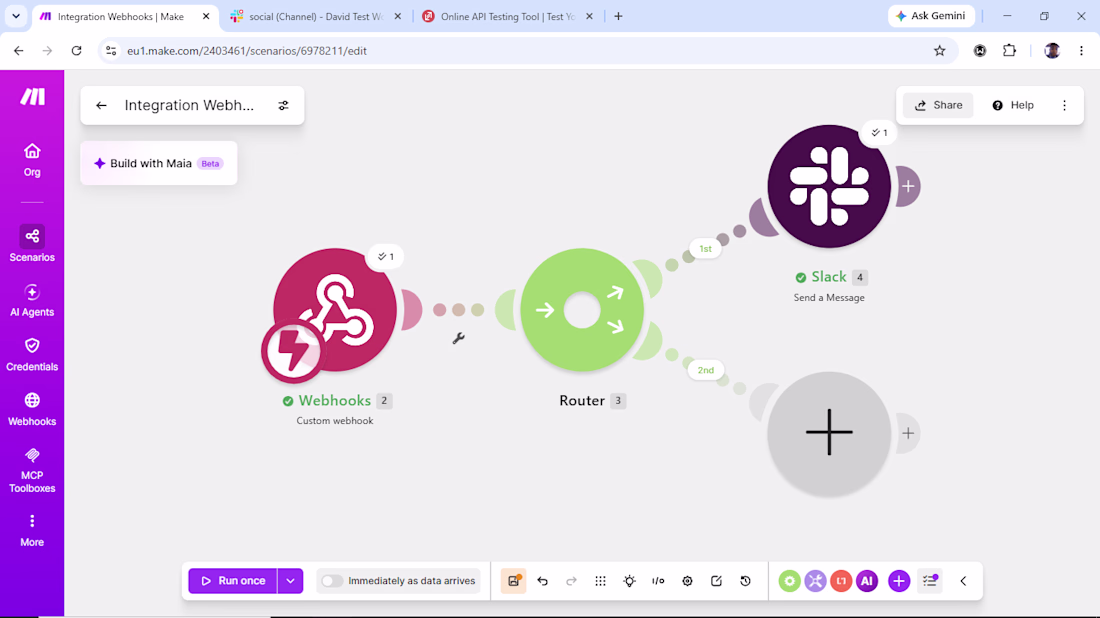Click purple plus to add favorites

pyautogui.click(x=899, y=581)
